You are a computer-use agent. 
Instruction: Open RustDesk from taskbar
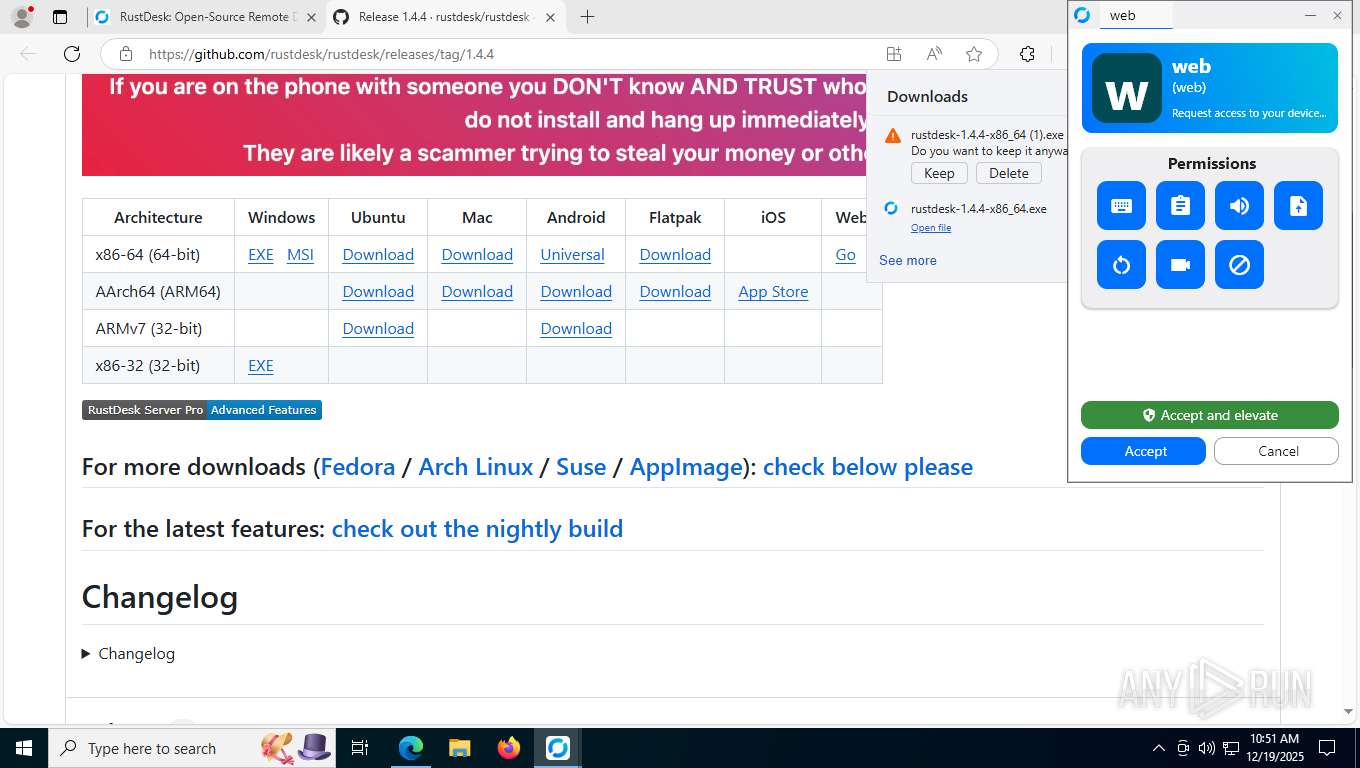tap(558, 748)
